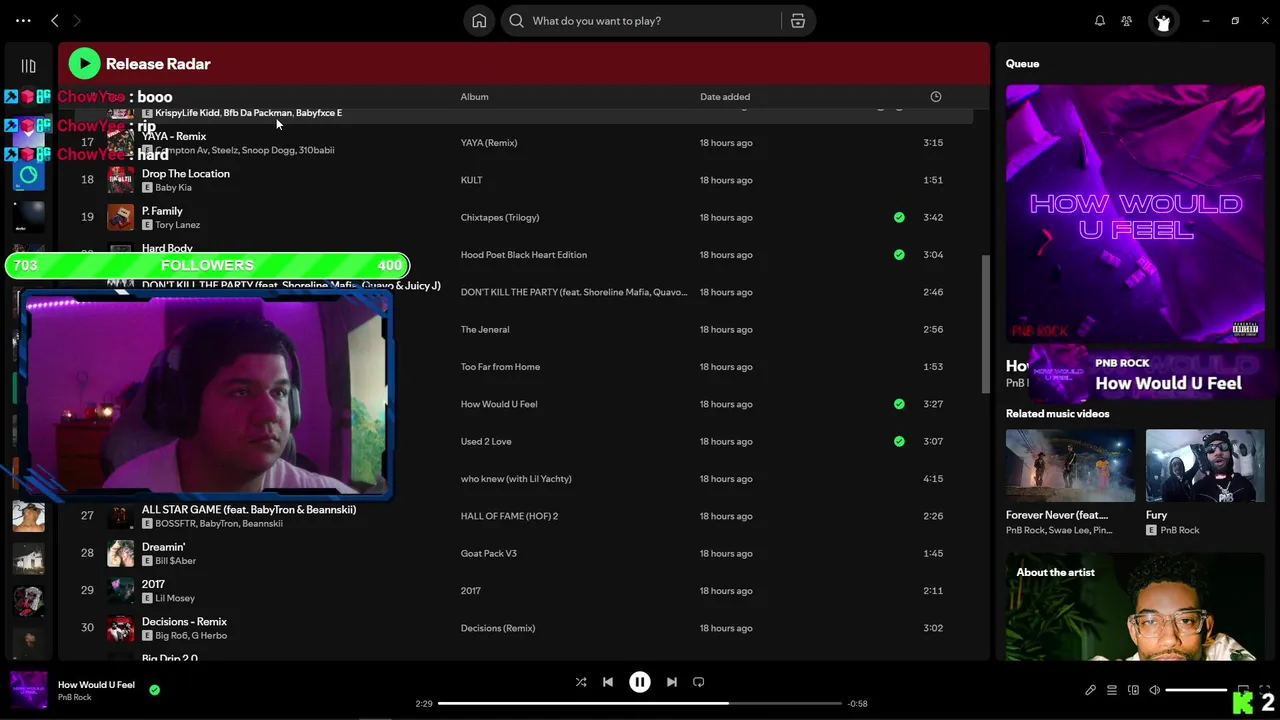Open album 'who knew (with Lil Yachty)'
1280x720 pixels.
(x=516, y=479)
